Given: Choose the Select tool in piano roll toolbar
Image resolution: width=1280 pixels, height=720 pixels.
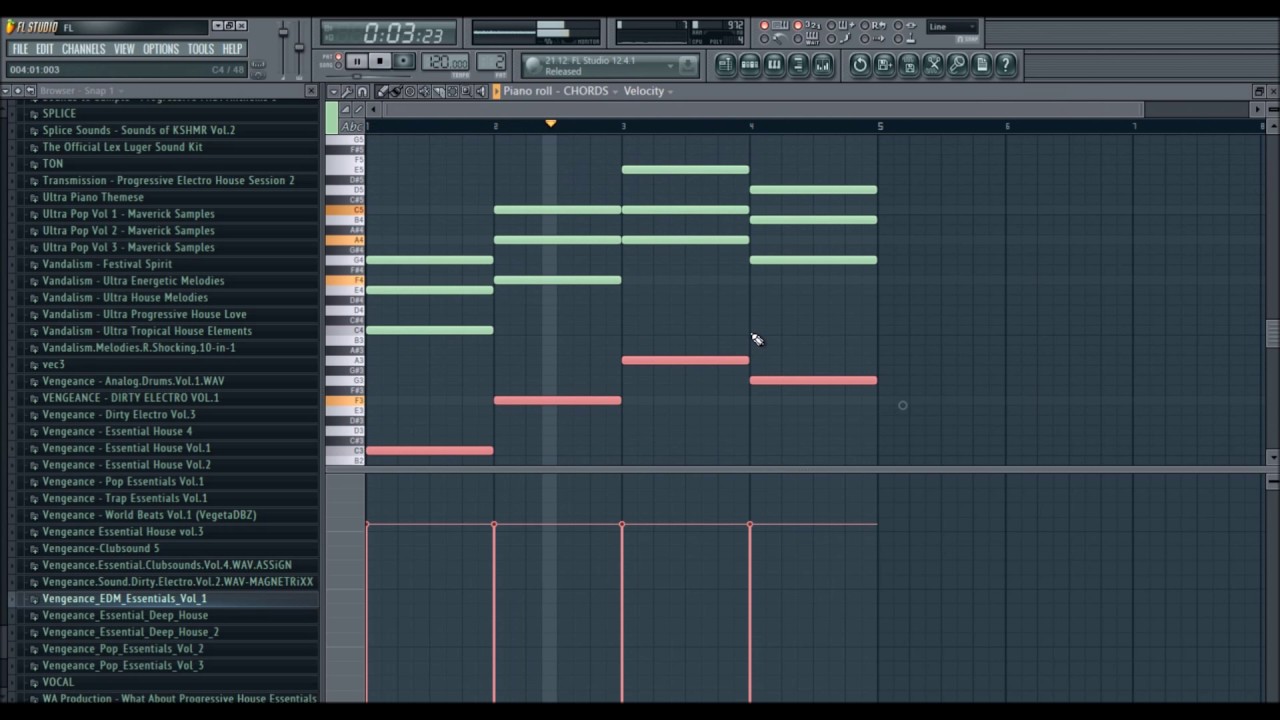Looking at the screenshot, I should click(453, 91).
